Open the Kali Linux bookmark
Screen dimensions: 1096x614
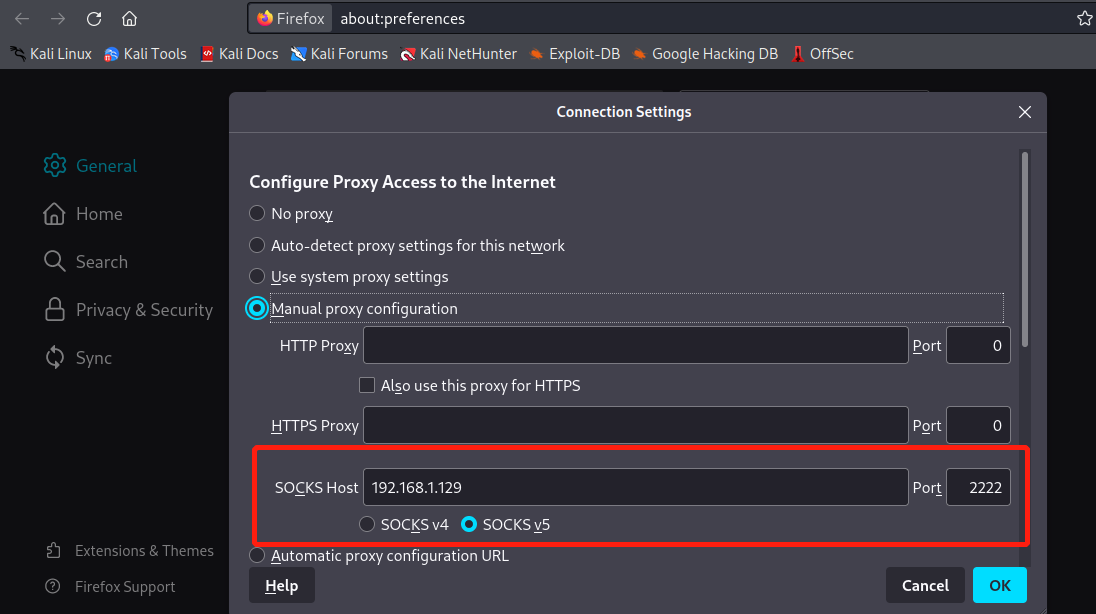[x=51, y=54]
